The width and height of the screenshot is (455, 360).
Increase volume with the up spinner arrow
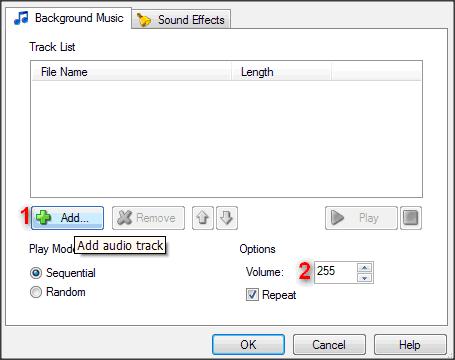click(365, 267)
